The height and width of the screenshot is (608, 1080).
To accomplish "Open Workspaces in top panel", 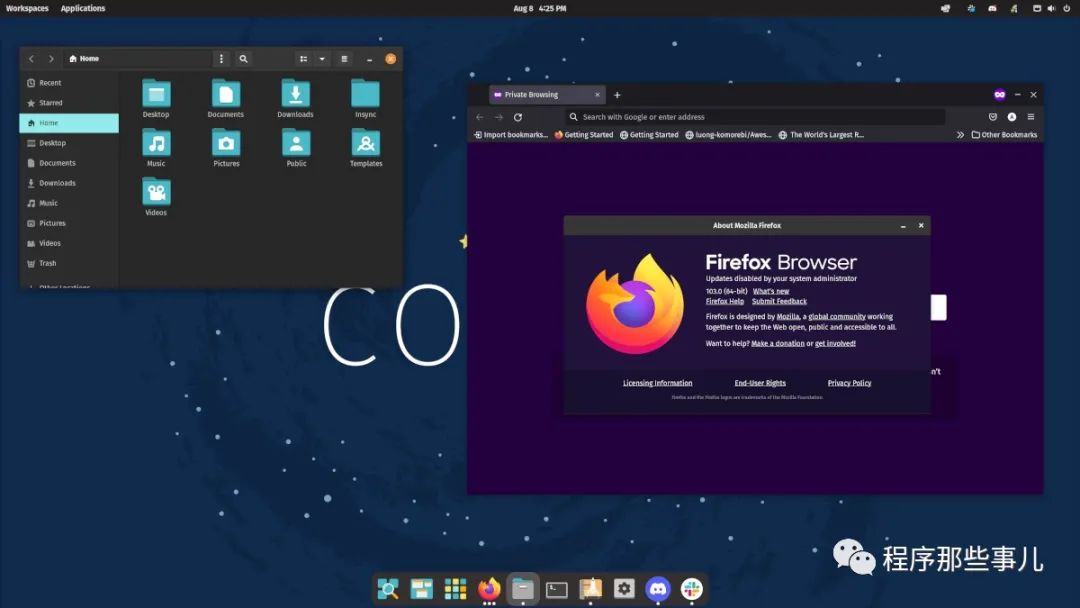I will click(27, 8).
